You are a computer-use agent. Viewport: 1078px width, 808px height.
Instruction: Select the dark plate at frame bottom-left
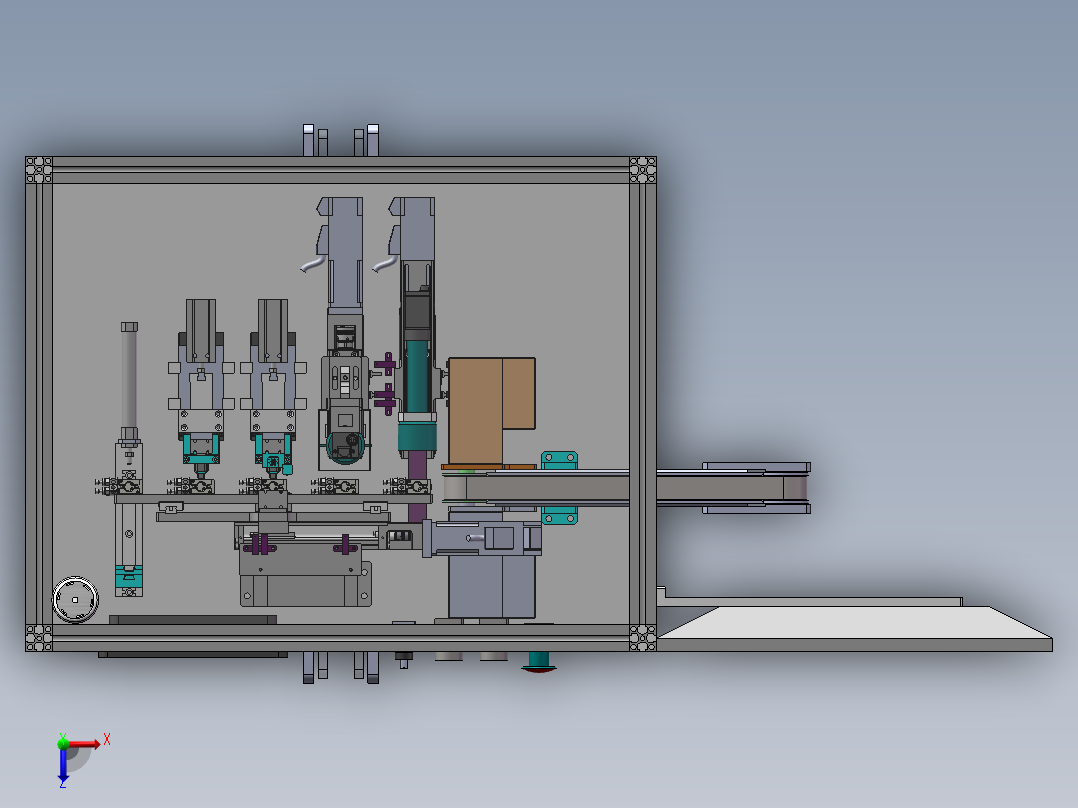coord(193,620)
